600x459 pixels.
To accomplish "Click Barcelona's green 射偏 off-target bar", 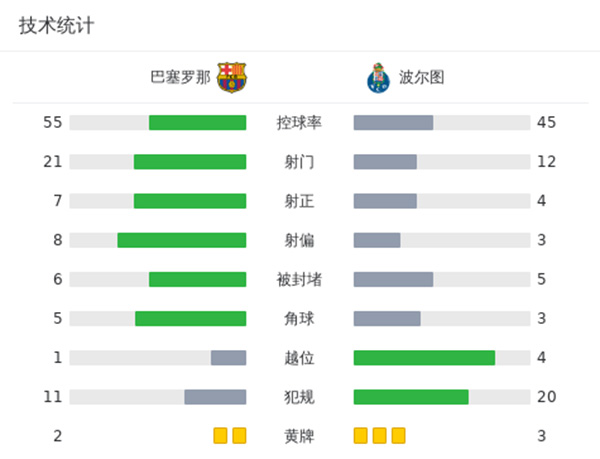I will point(182,240).
